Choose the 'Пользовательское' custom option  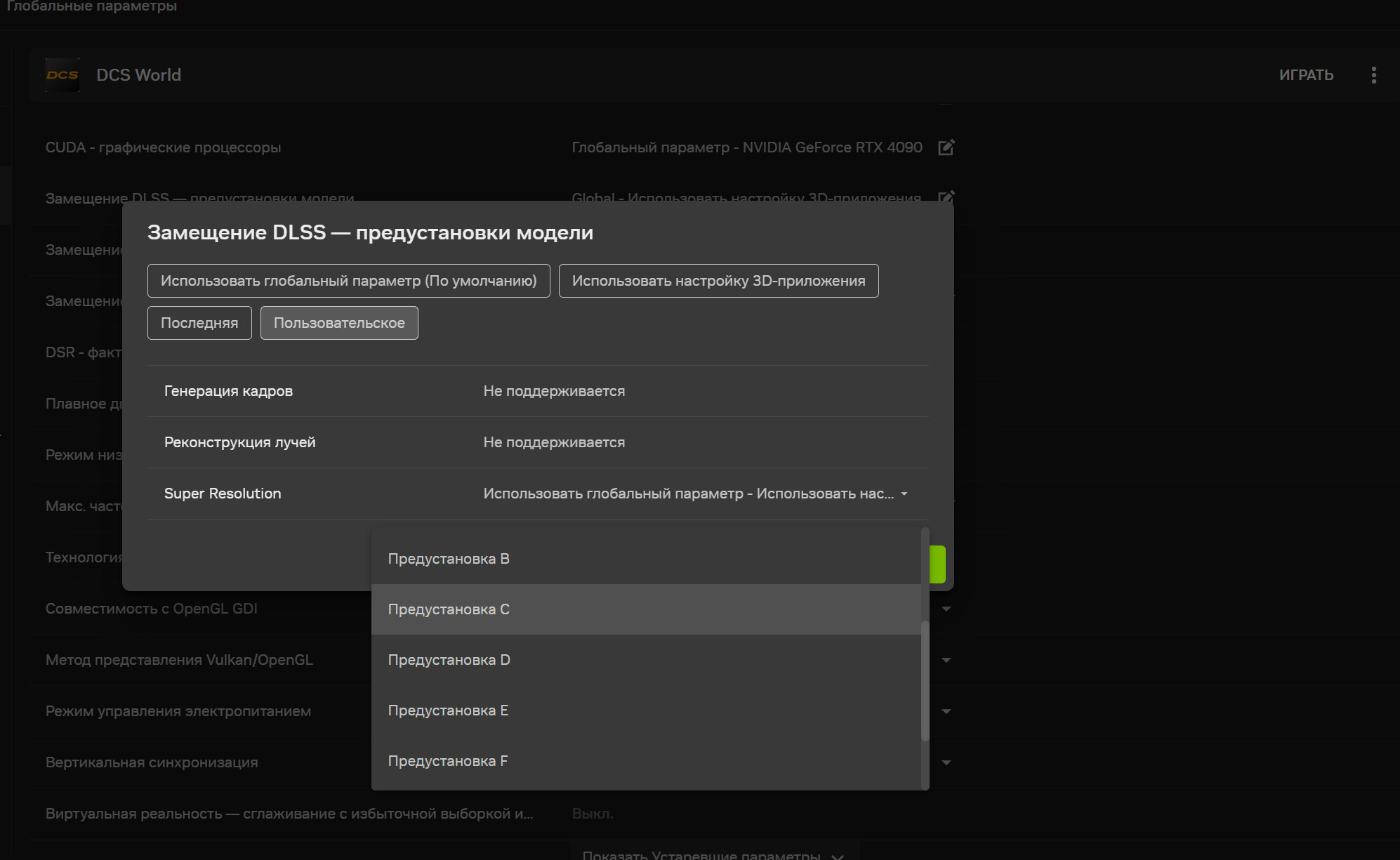click(x=339, y=323)
